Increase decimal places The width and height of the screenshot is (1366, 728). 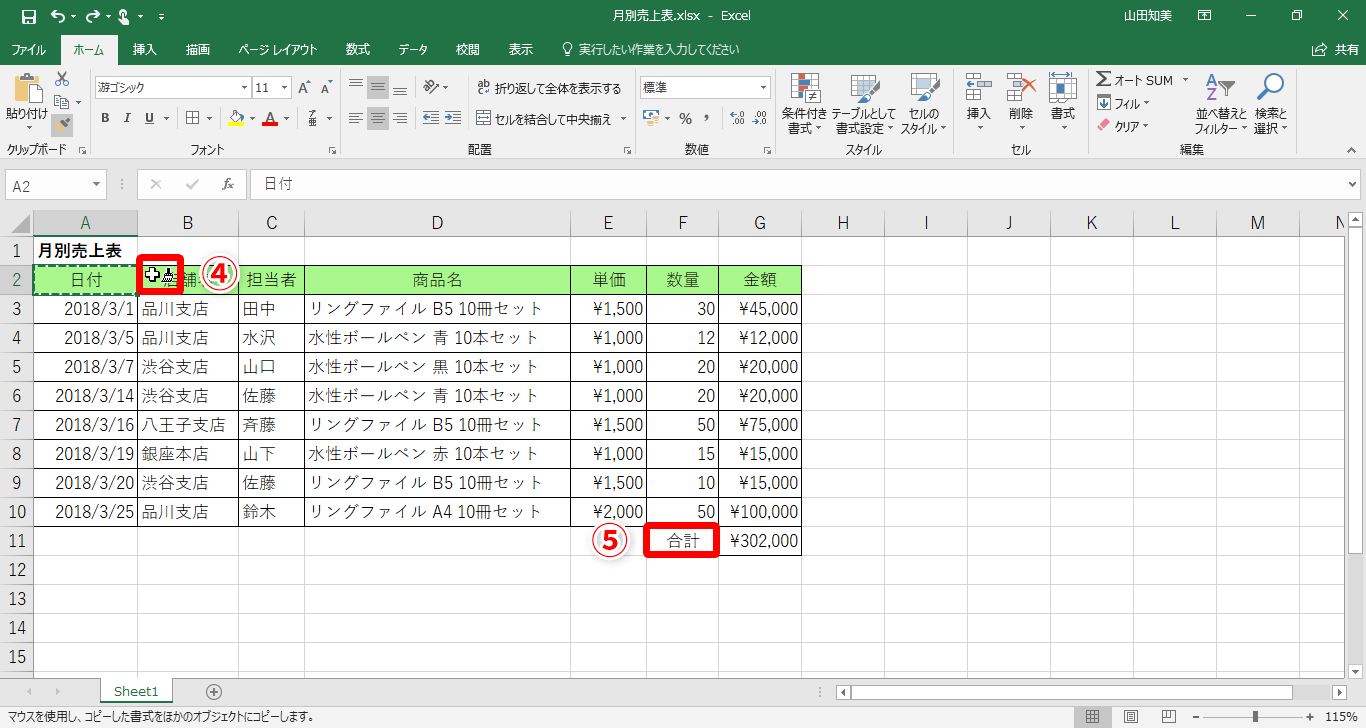[738, 119]
